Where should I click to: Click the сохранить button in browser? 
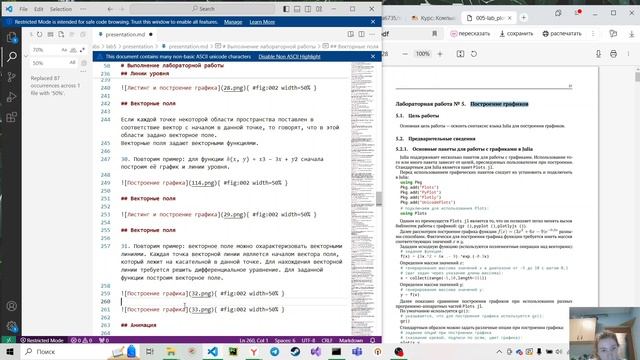(x=516, y=33)
